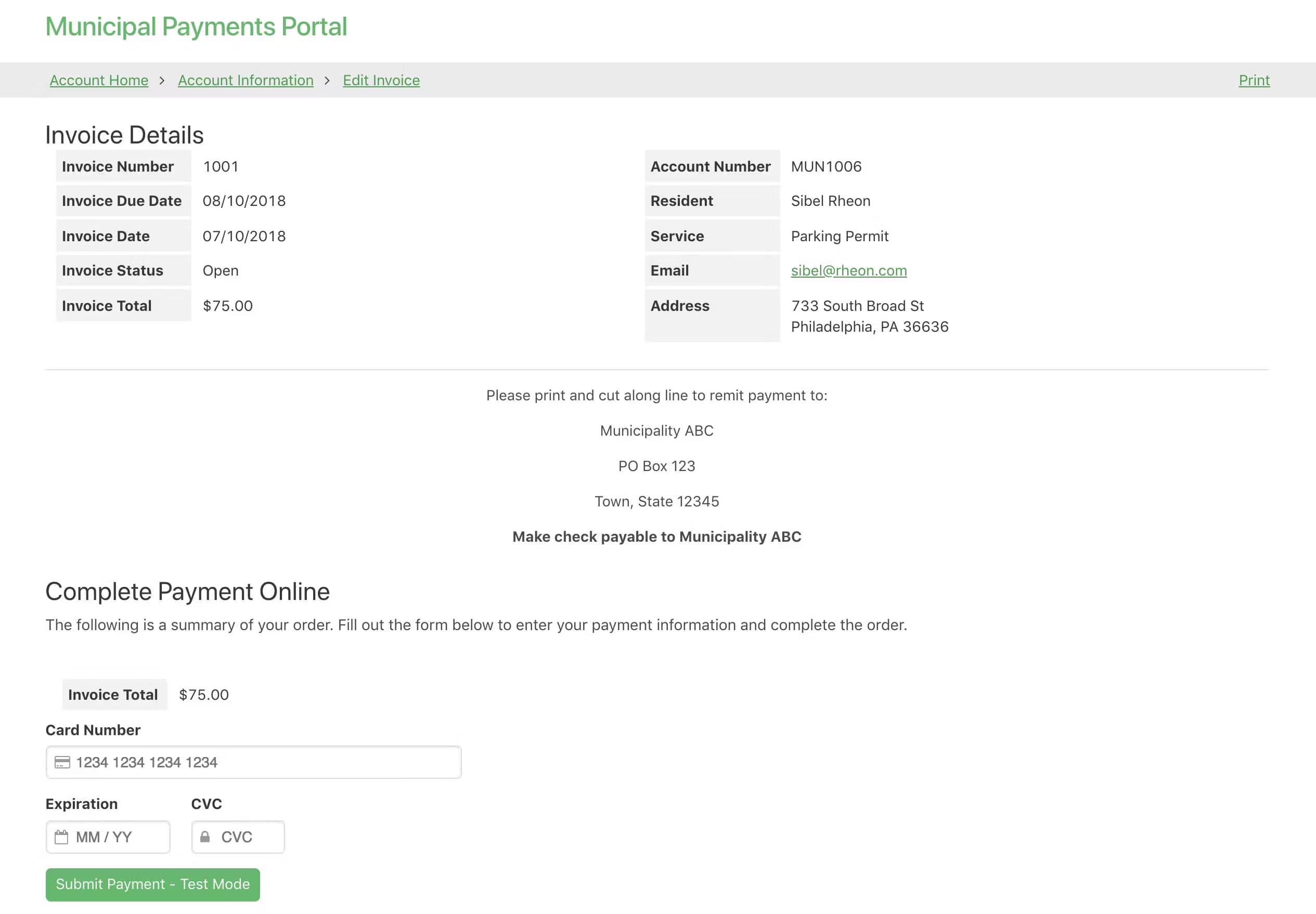
Task: Click the chevron before Edit Invoice breadcrumb
Action: pos(327,81)
